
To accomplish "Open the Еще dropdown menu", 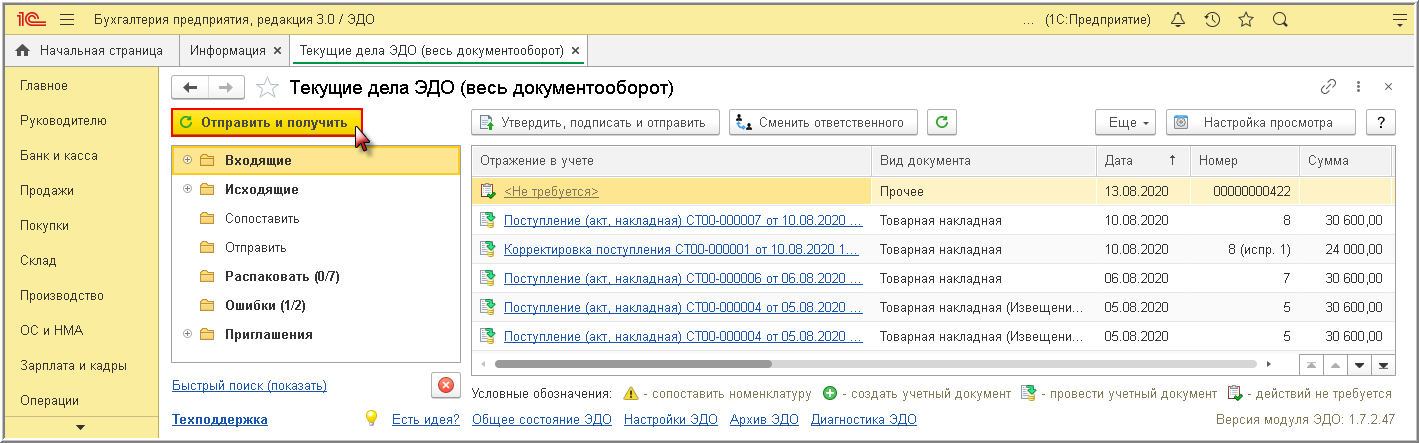I will tap(1126, 123).
